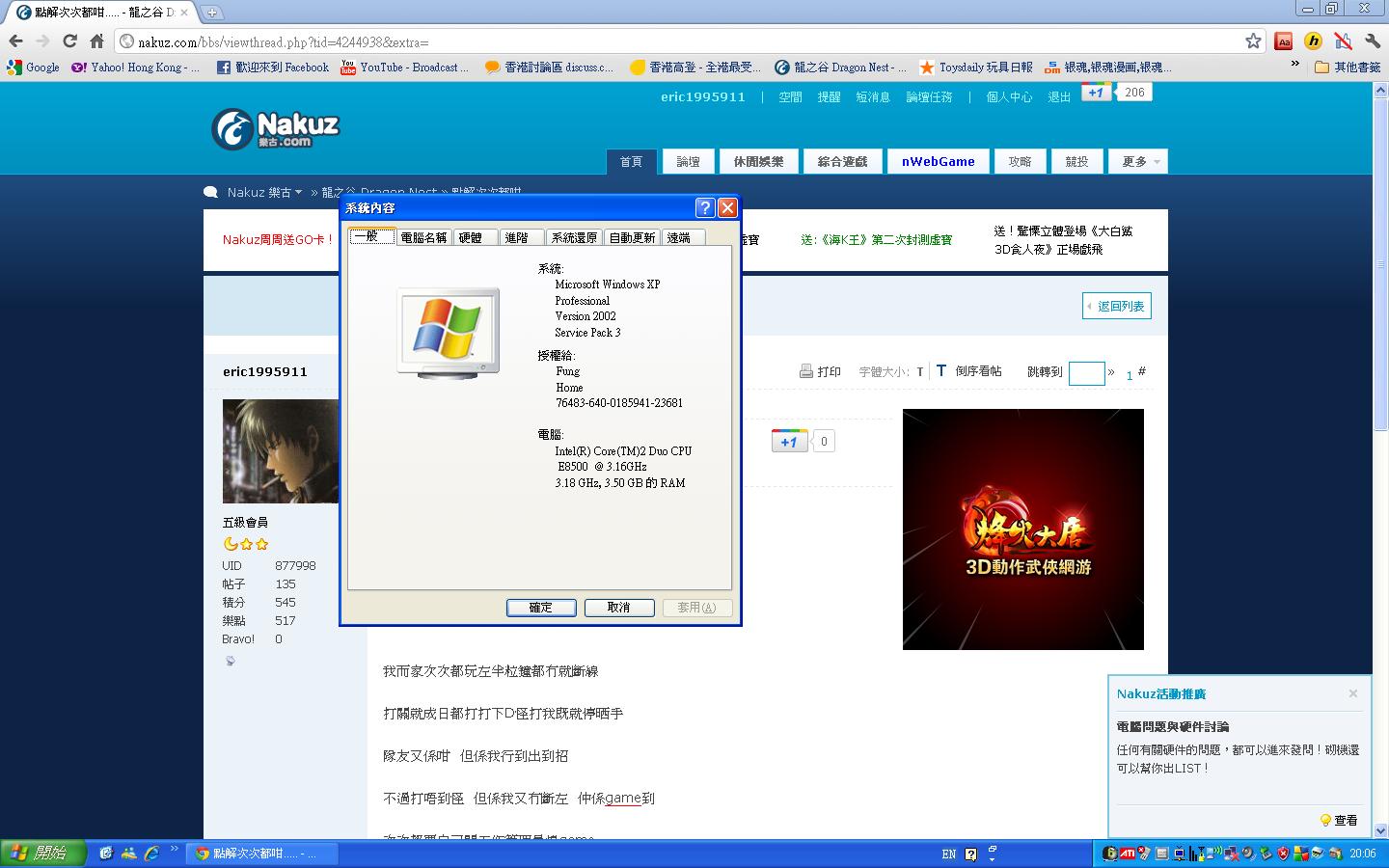Switch to the 電腦名稱 tab in the dialog
The image size is (1389, 868).
423,237
